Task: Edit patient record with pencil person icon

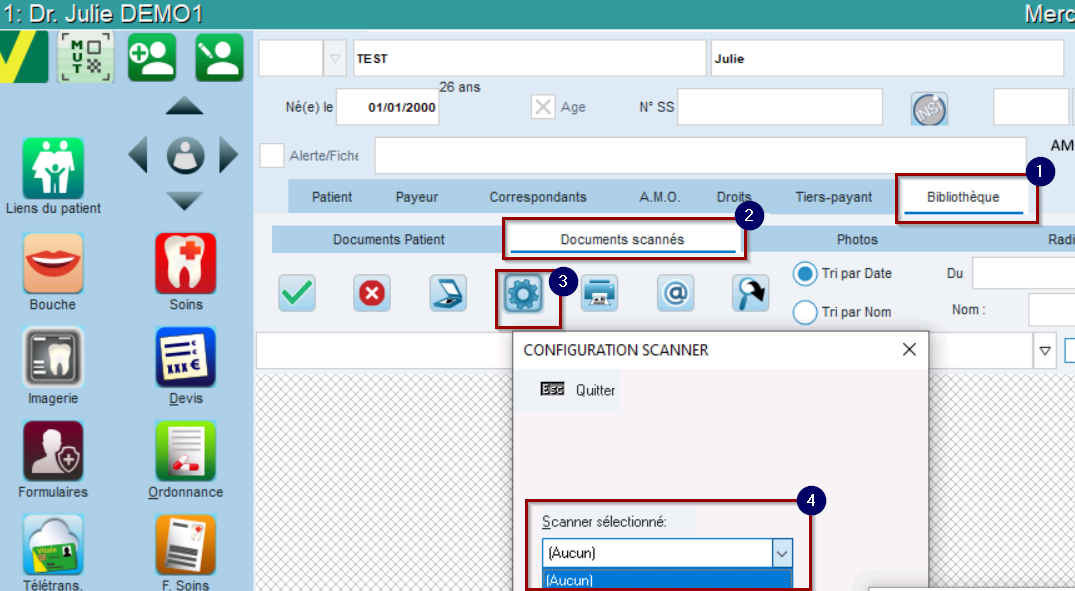Action: pyautogui.click(x=219, y=58)
